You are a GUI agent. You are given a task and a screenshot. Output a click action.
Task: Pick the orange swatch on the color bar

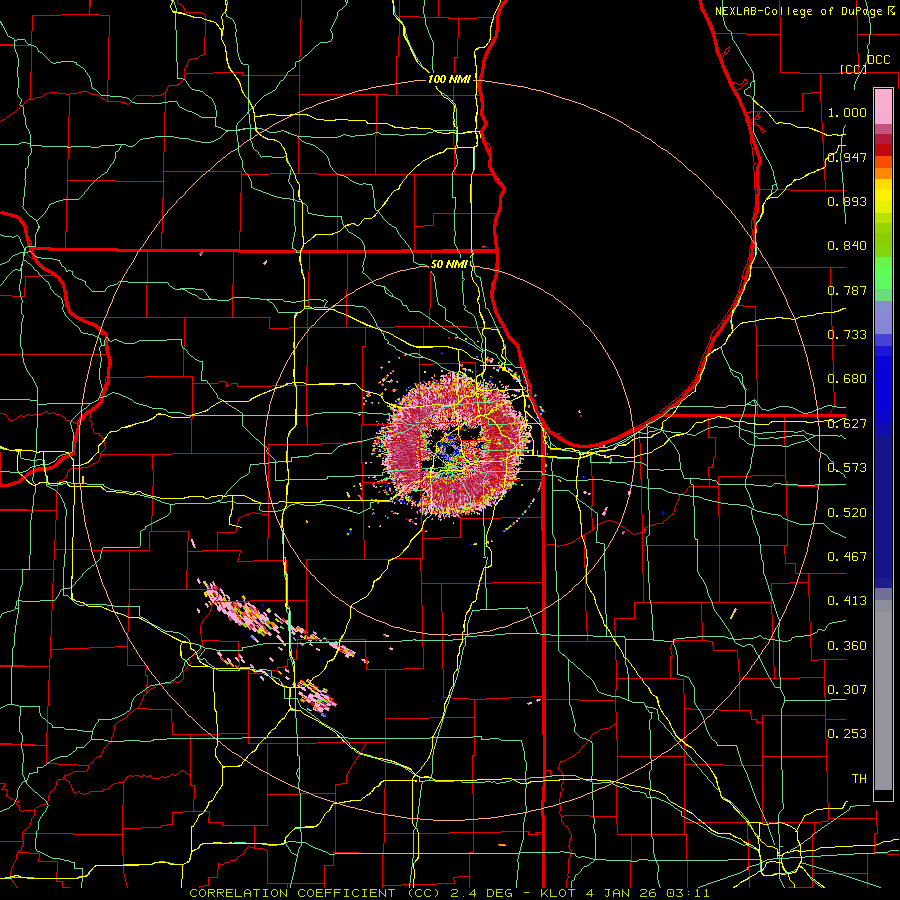(x=883, y=173)
